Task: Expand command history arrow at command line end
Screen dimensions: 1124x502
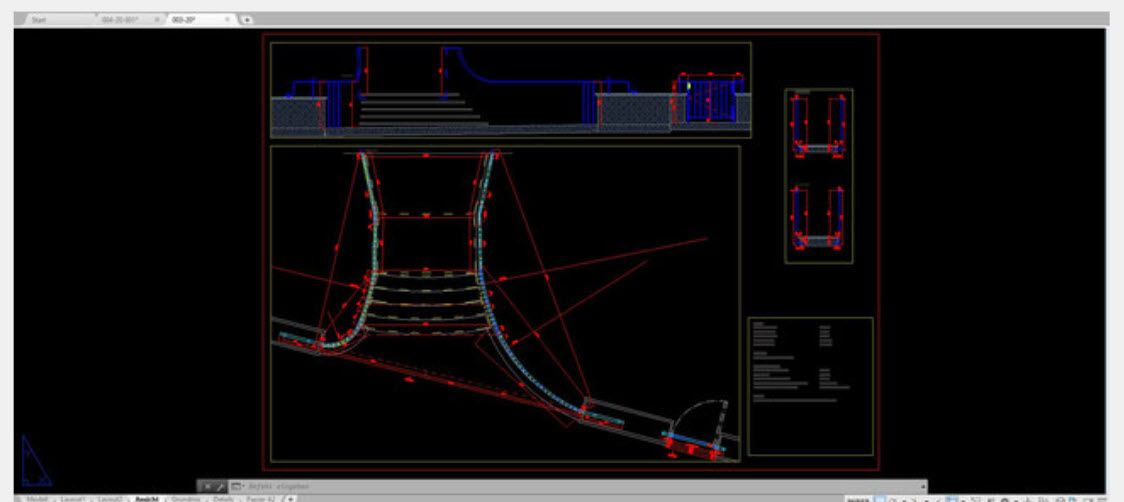Action: pos(921,486)
